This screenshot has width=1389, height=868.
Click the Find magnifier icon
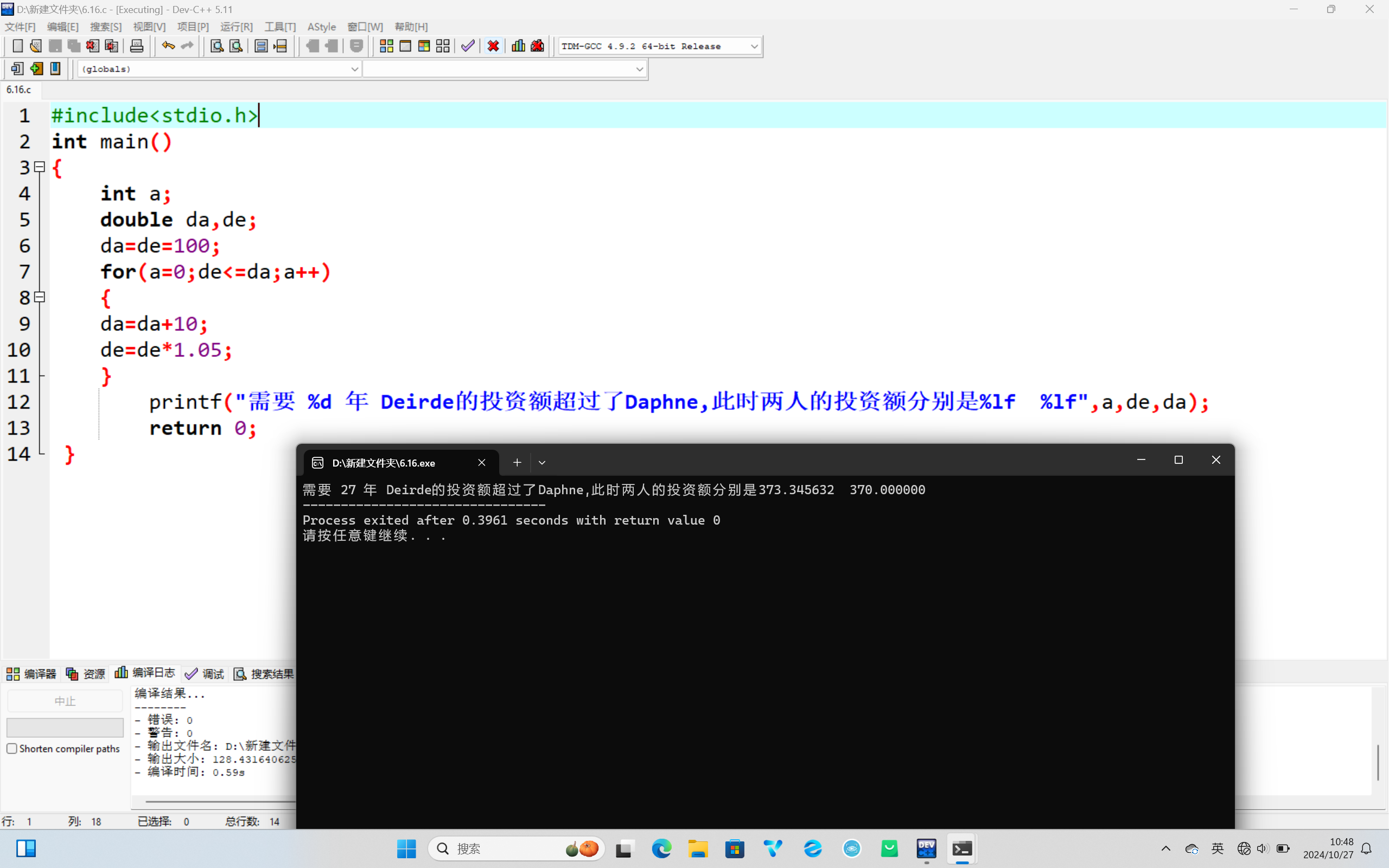tap(216, 46)
